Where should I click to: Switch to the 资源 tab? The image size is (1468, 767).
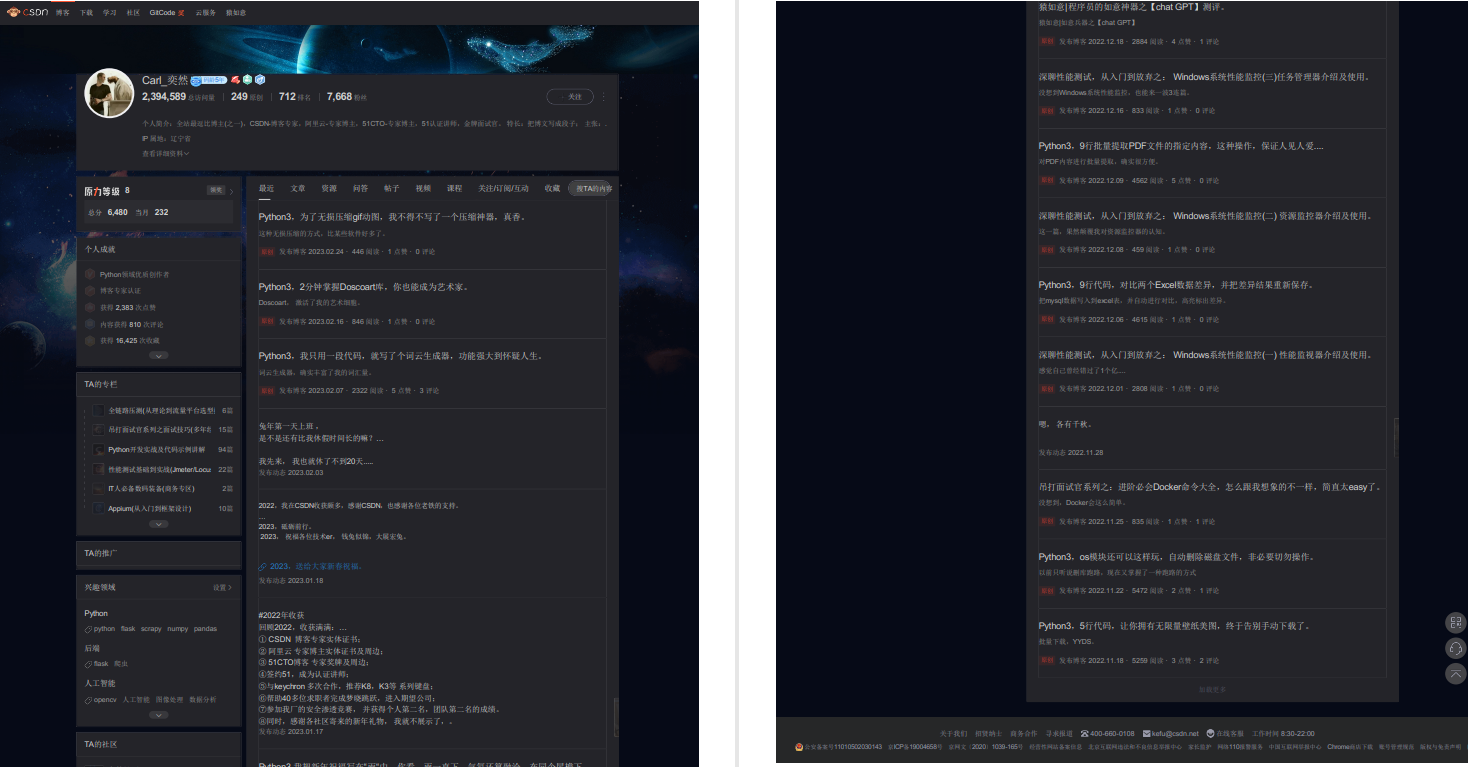329,188
